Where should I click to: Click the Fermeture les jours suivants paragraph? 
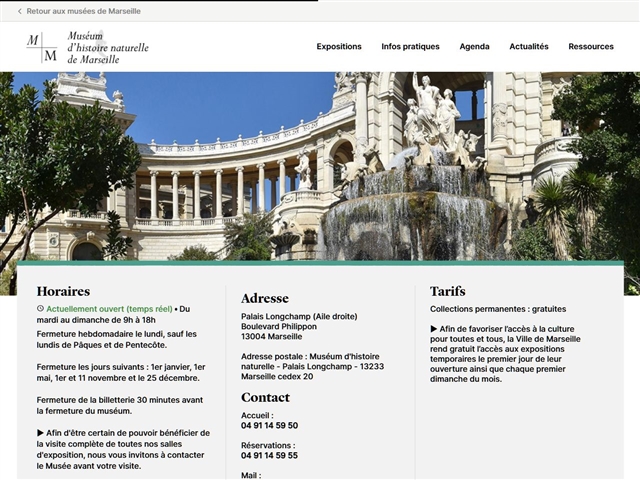[x=121, y=372]
